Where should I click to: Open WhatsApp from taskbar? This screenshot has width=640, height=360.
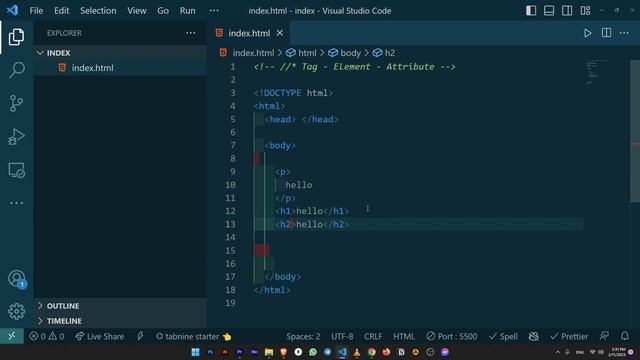pyautogui.click(x=313, y=352)
